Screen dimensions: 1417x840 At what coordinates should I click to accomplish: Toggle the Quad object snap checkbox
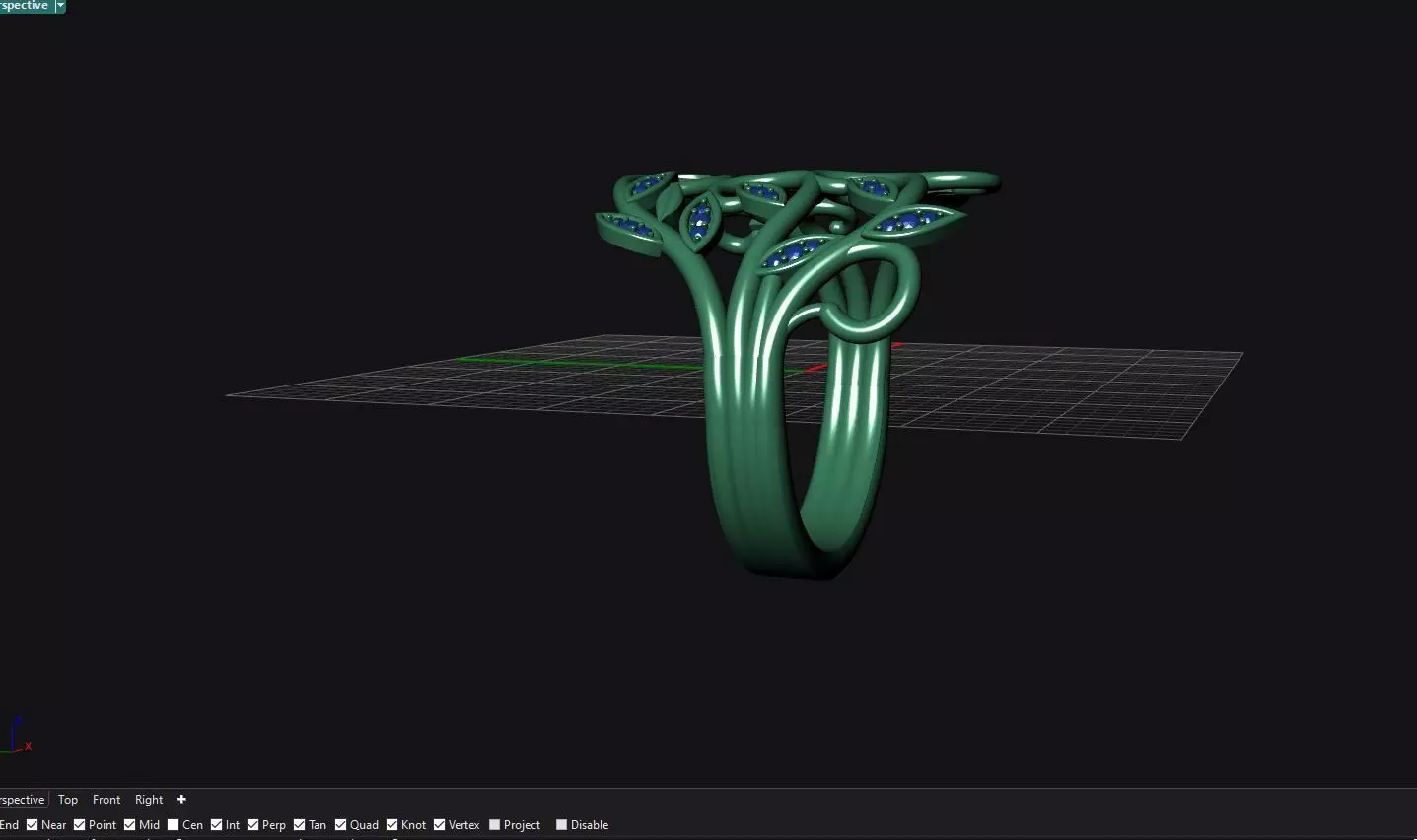coord(341,825)
